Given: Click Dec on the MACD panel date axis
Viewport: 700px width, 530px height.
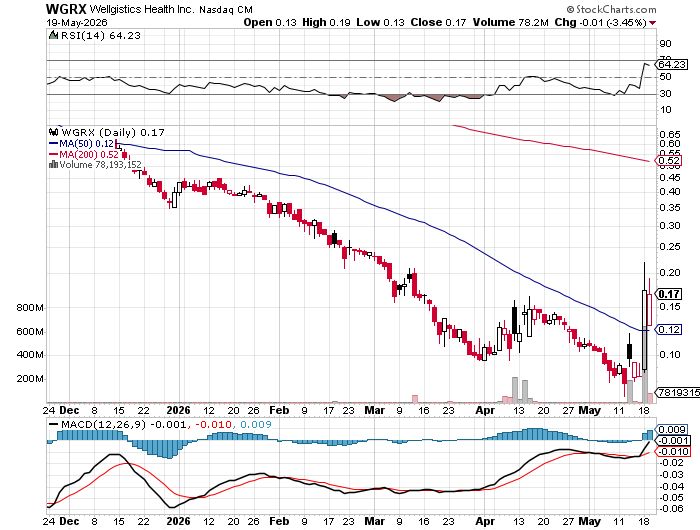Looking at the screenshot, I should coord(69,521).
